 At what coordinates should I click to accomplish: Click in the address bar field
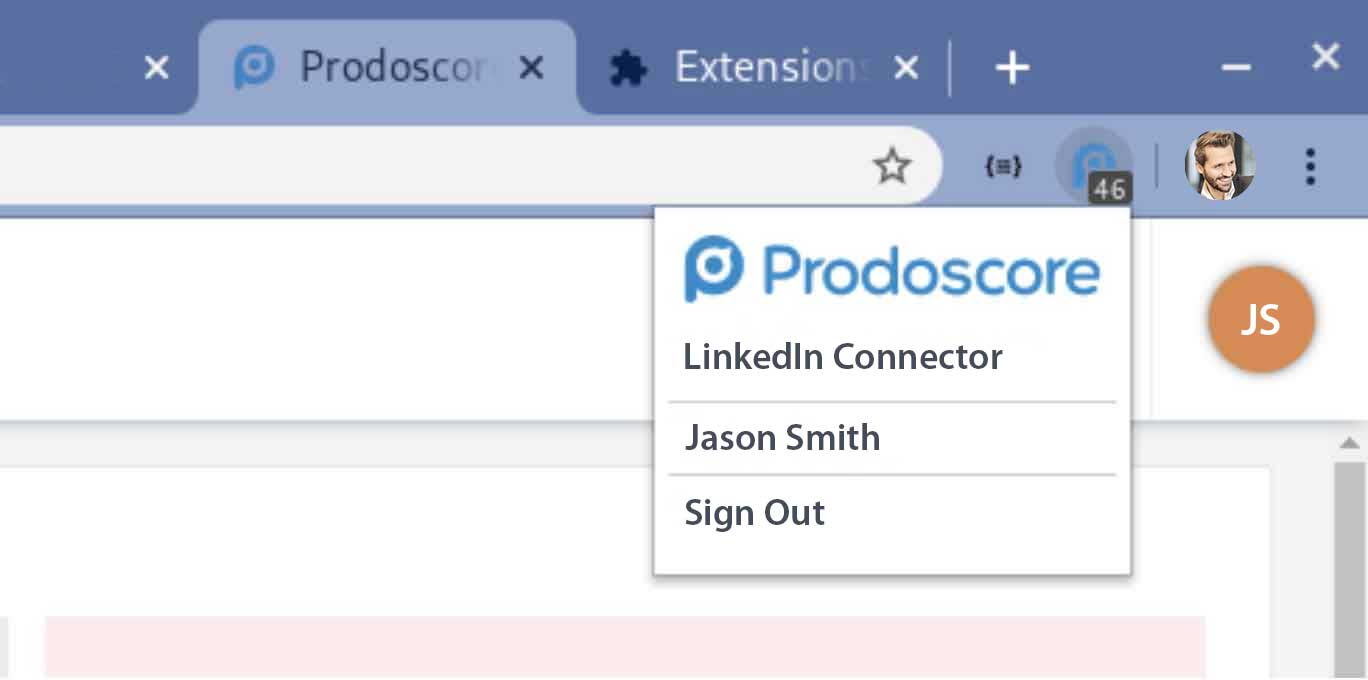tap(430, 166)
